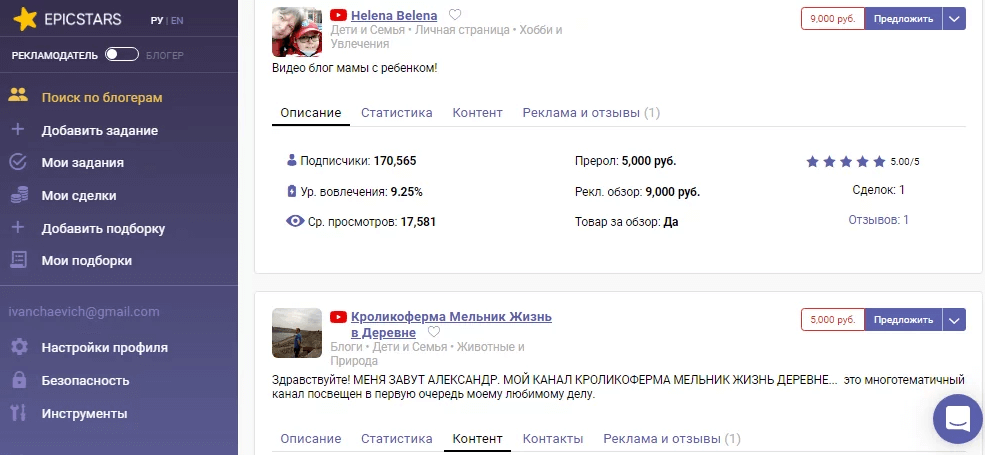Click Предложить button for Helena Belena
The image size is (985, 455).
(903, 18)
